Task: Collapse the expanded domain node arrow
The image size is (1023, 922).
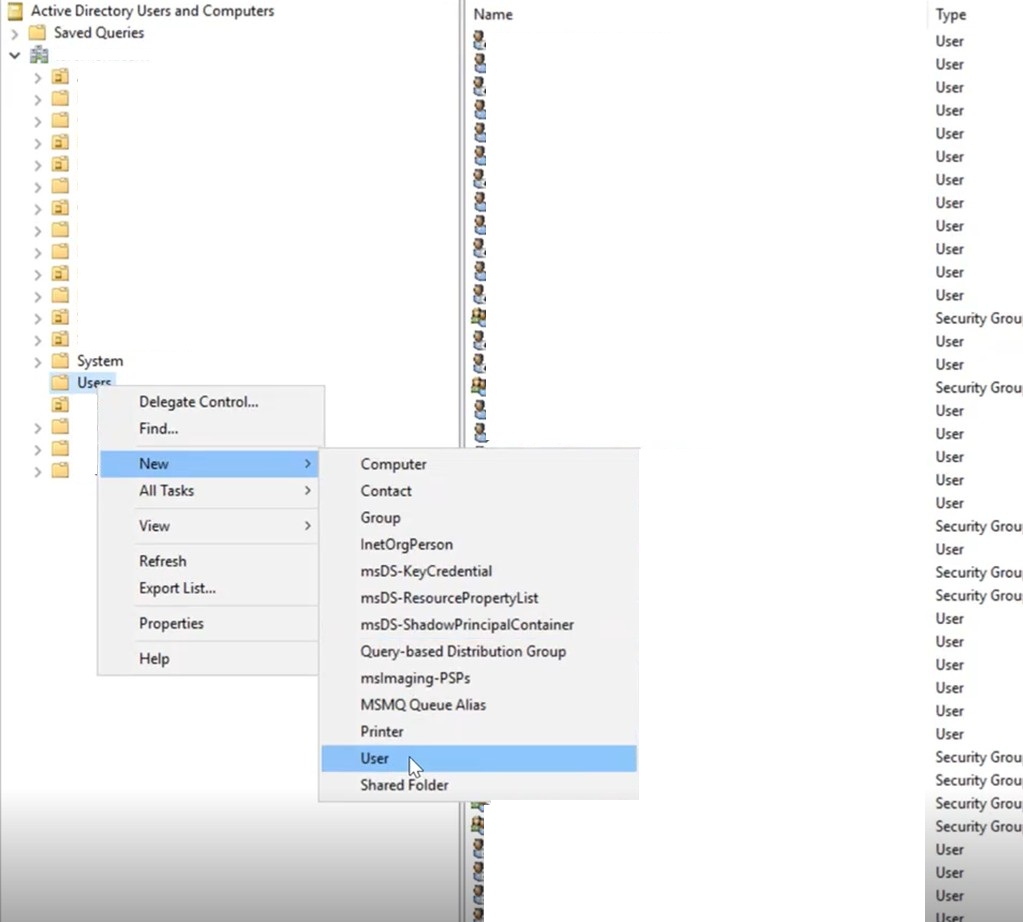Action: [14, 55]
